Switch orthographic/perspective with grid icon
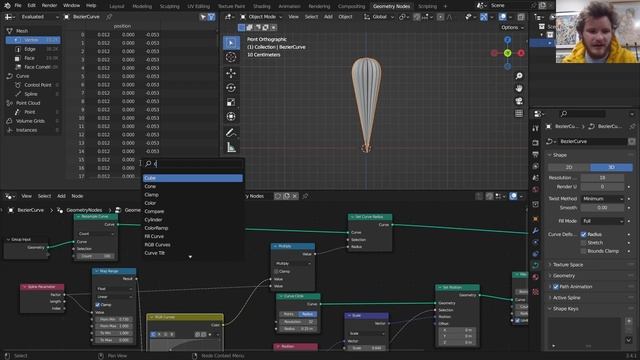 click(x=519, y=113)
